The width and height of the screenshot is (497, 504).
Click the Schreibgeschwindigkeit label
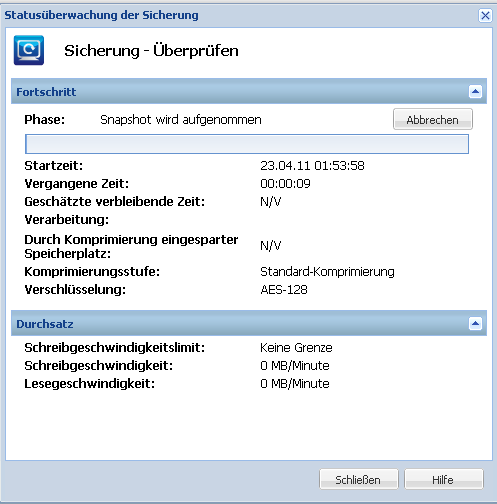pyautogui.click(x=99, y=366)
